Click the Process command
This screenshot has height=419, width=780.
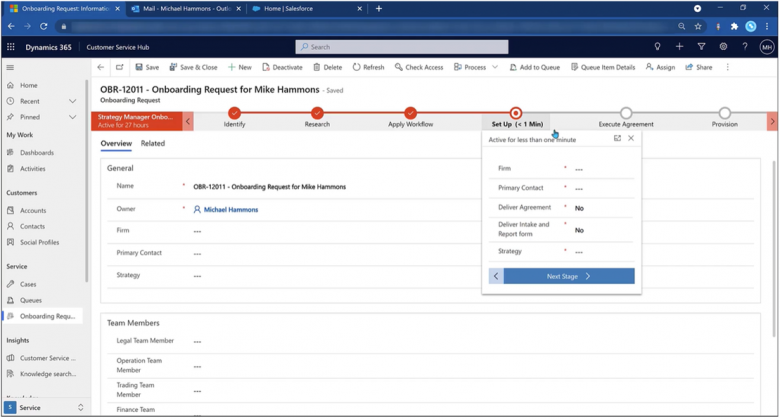point(470,67)
